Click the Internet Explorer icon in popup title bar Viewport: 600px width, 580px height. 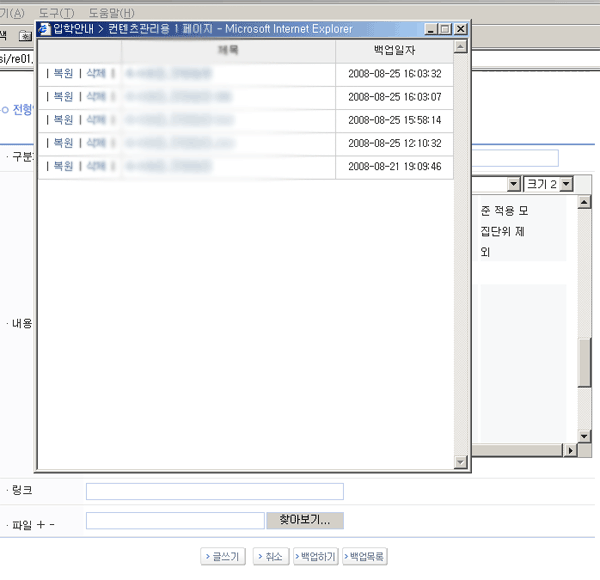point(45,30)
